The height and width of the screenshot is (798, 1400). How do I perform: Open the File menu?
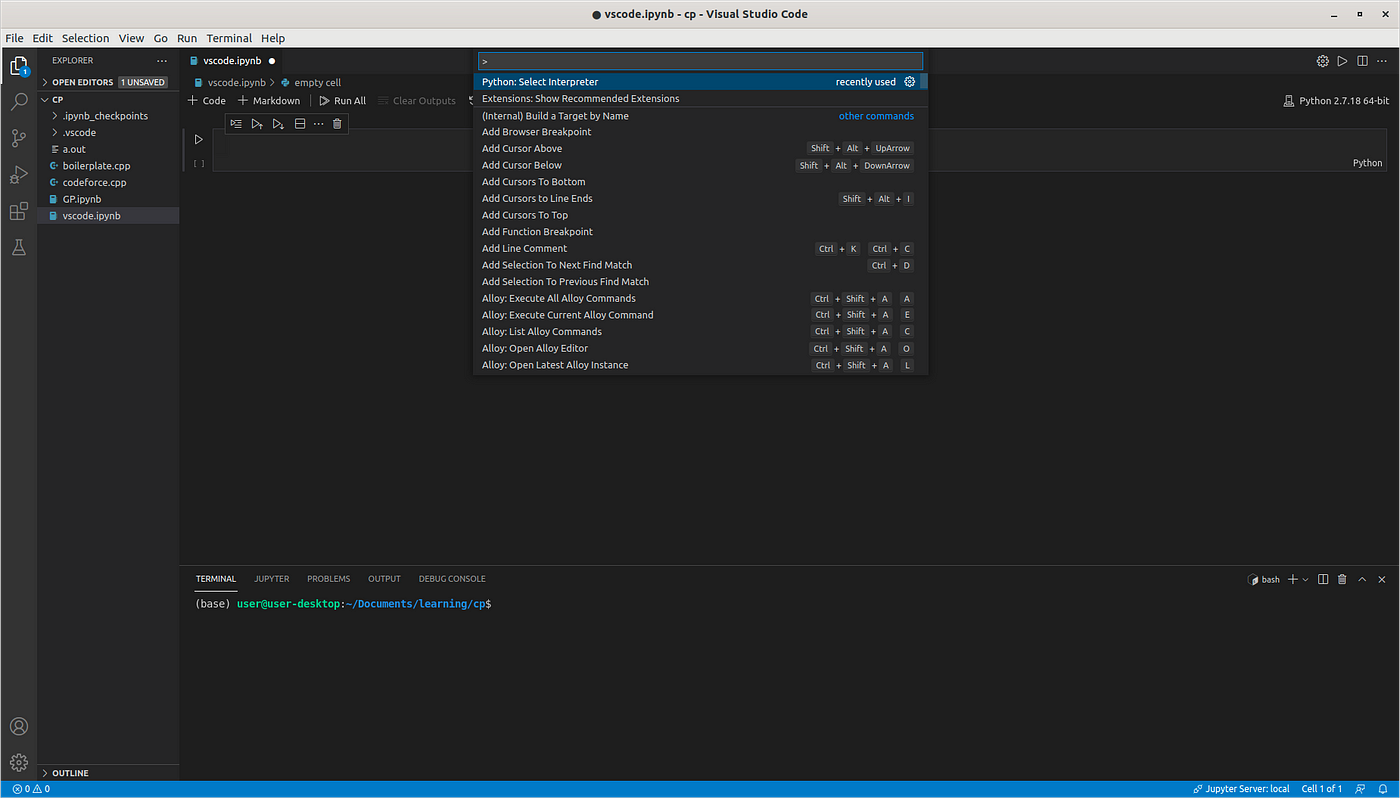(14, 38)
